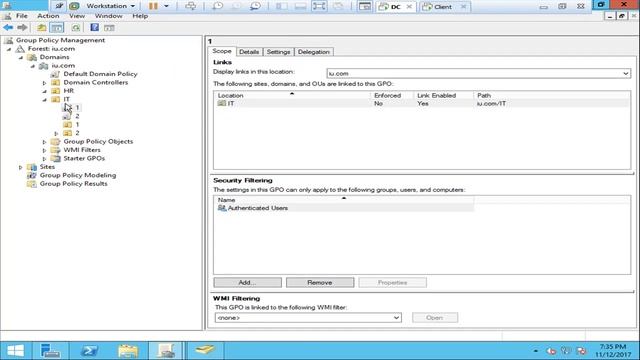The image size is (640, 360).
Task: Select the Authenticated Users entry
Action: [258, 208]
